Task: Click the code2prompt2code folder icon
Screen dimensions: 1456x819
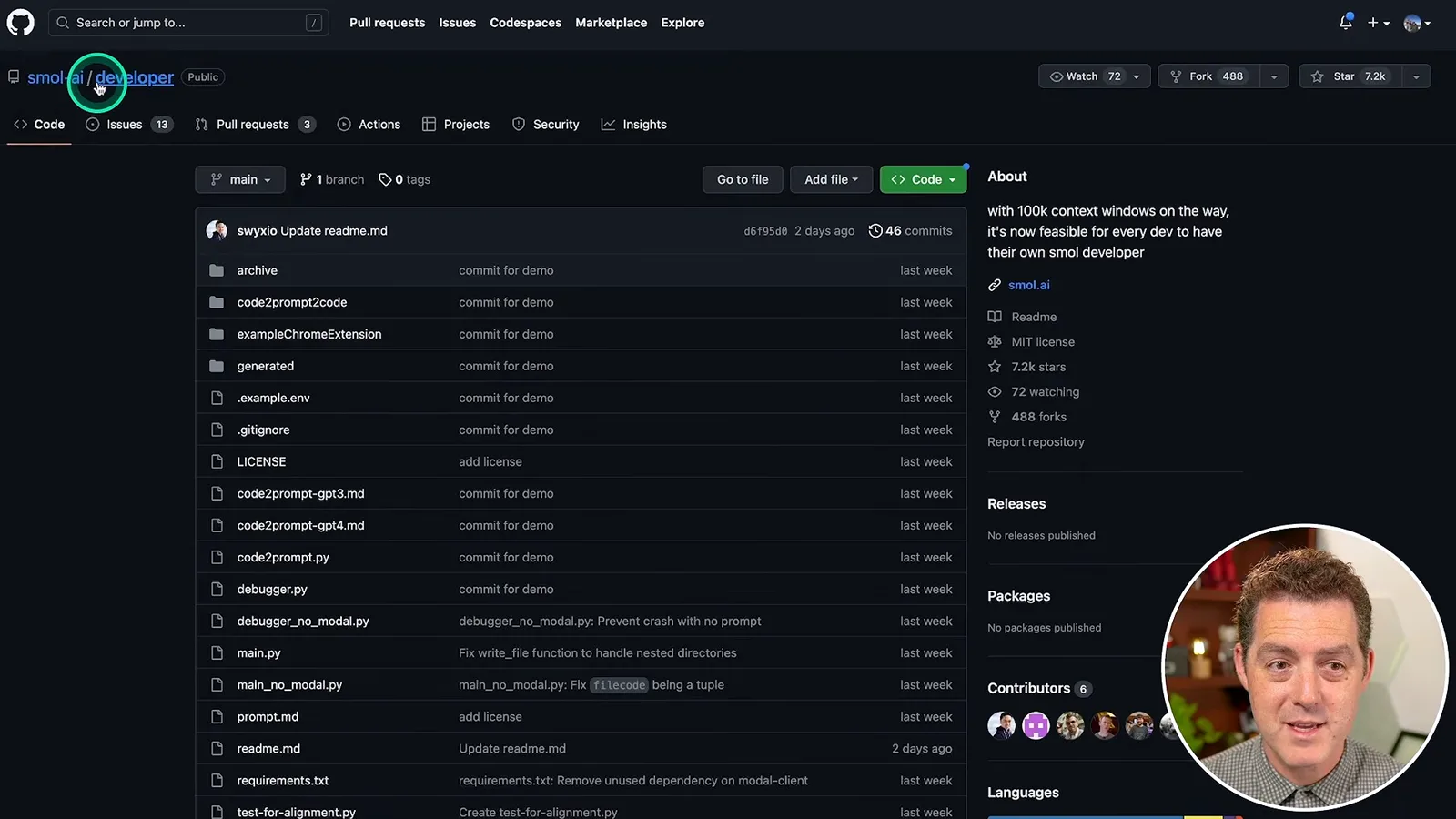Action: click(217, 302)
